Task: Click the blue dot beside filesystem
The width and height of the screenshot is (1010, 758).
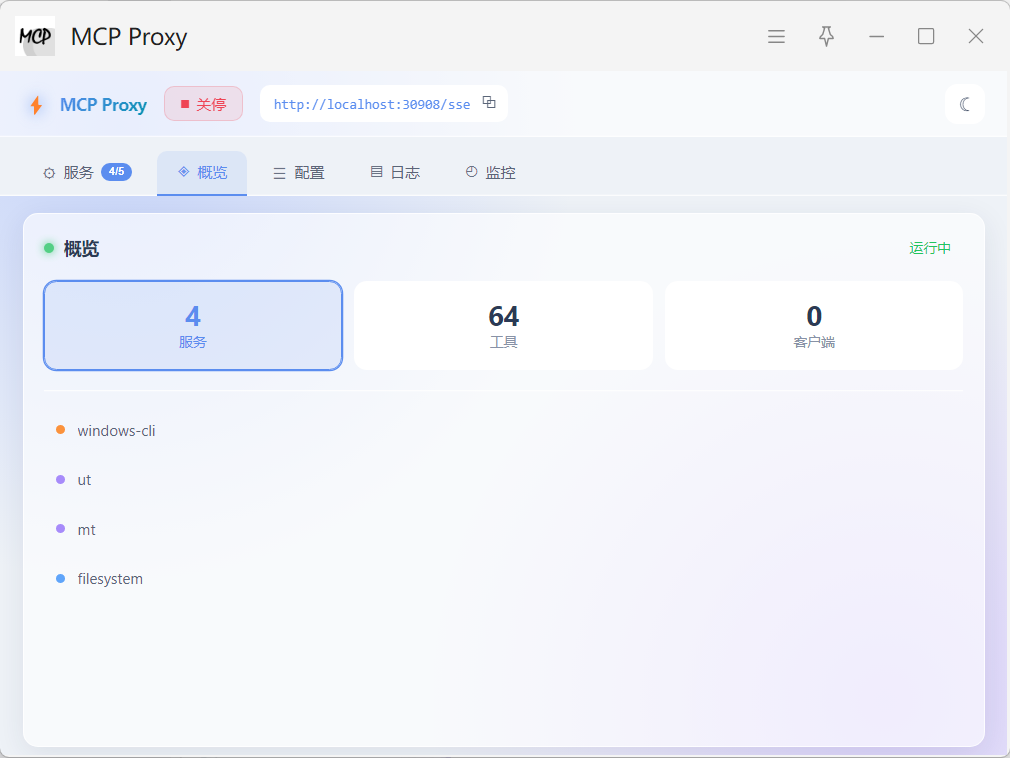Action: [61, 578]
